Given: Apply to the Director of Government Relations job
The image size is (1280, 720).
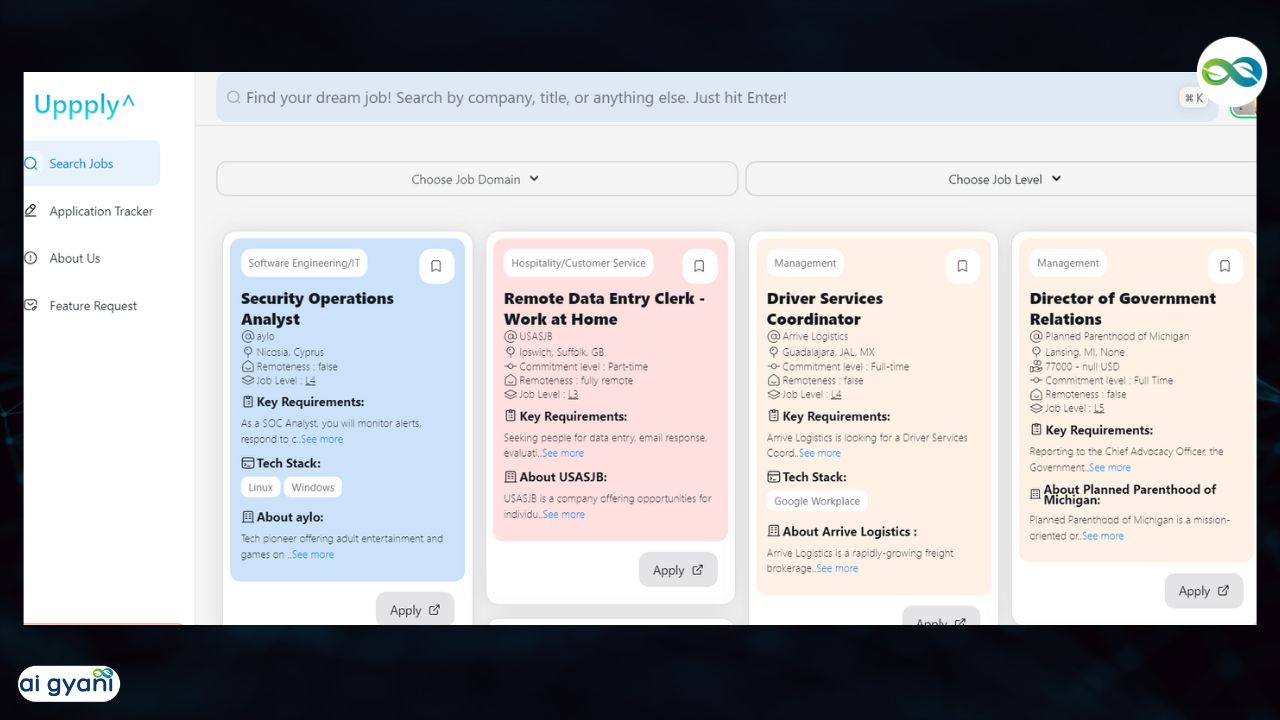Looking at the screenshot, I should tap(1204, 591).
